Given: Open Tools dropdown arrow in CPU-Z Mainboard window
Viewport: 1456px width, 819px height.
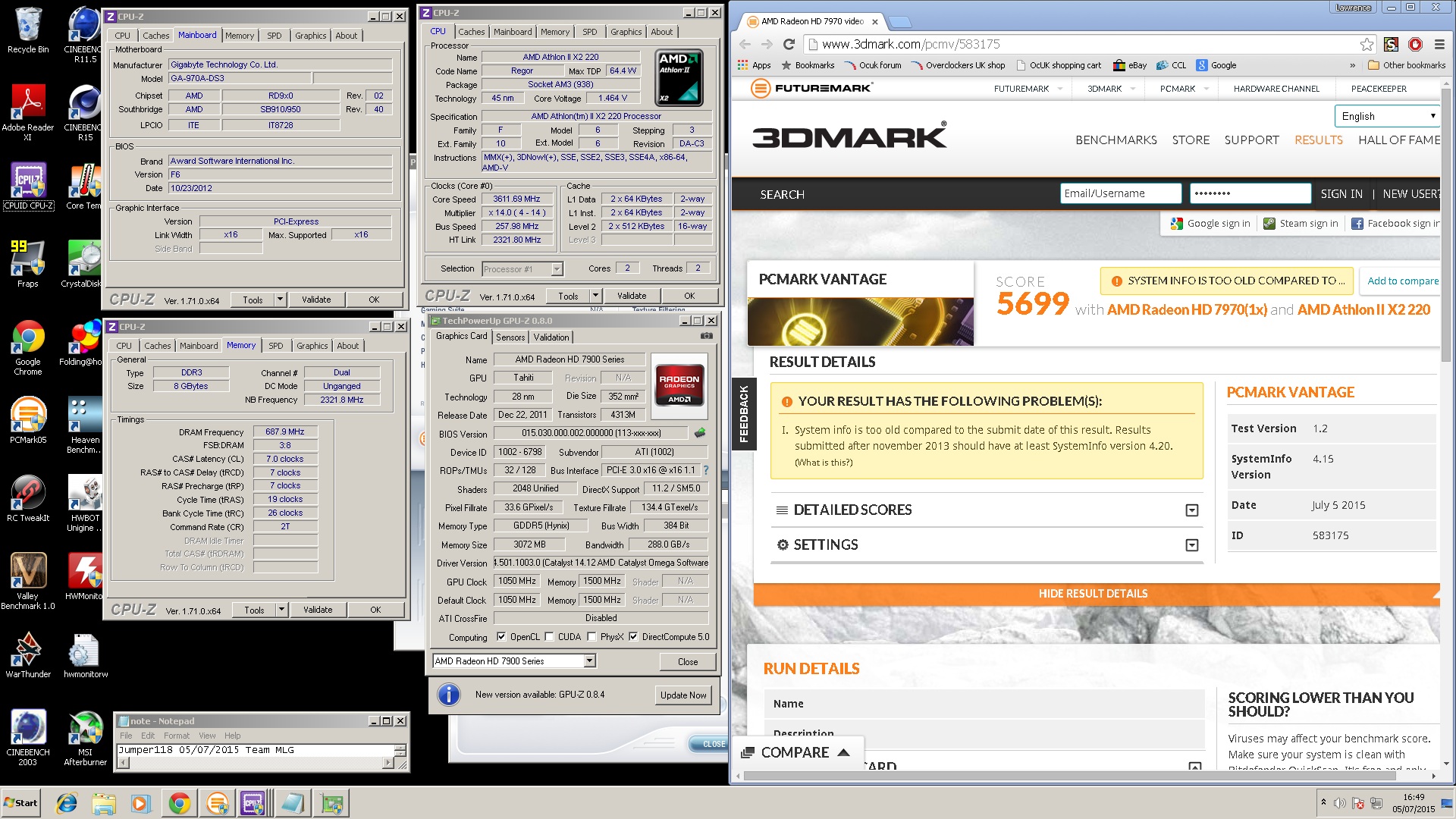Looking at the screenshot, I should 280,300.
